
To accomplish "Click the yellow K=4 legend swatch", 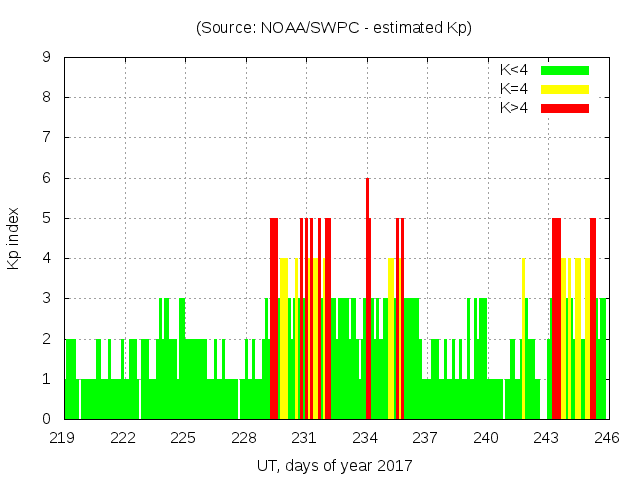I will click(x=565, y=89).
